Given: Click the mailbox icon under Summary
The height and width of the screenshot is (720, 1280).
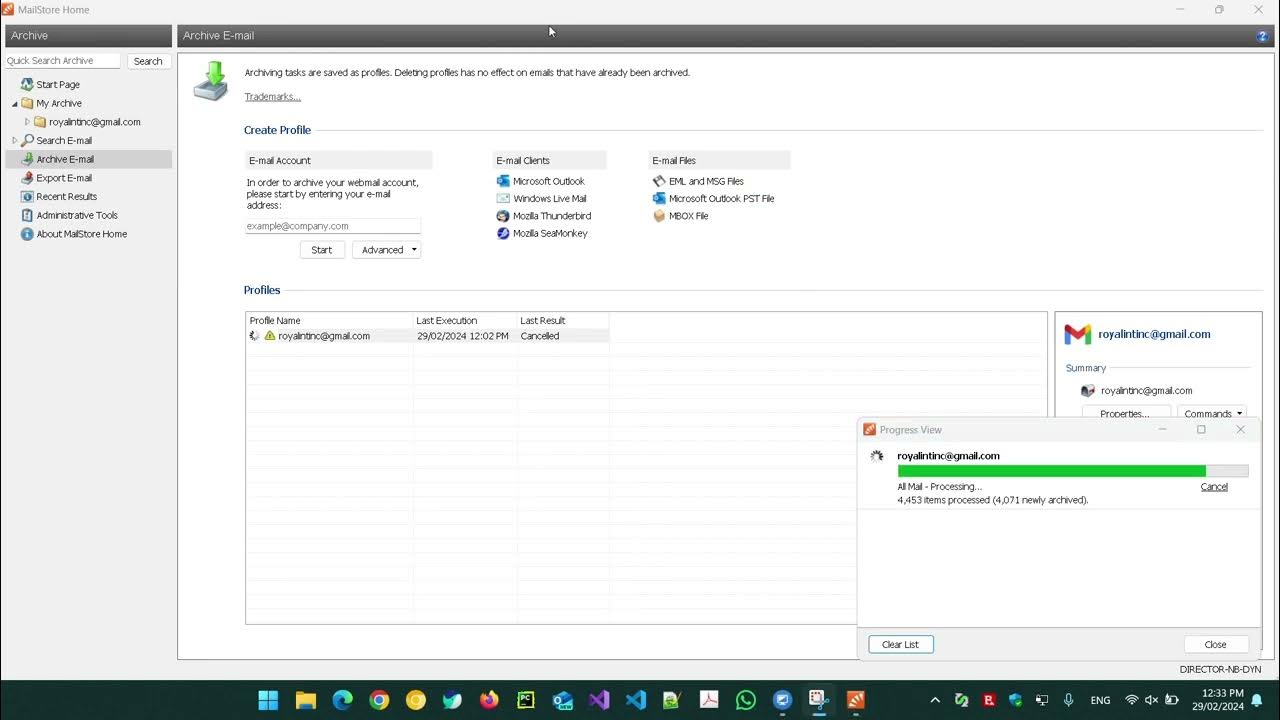Looking at the screenshot, I should coord(1088,391).
